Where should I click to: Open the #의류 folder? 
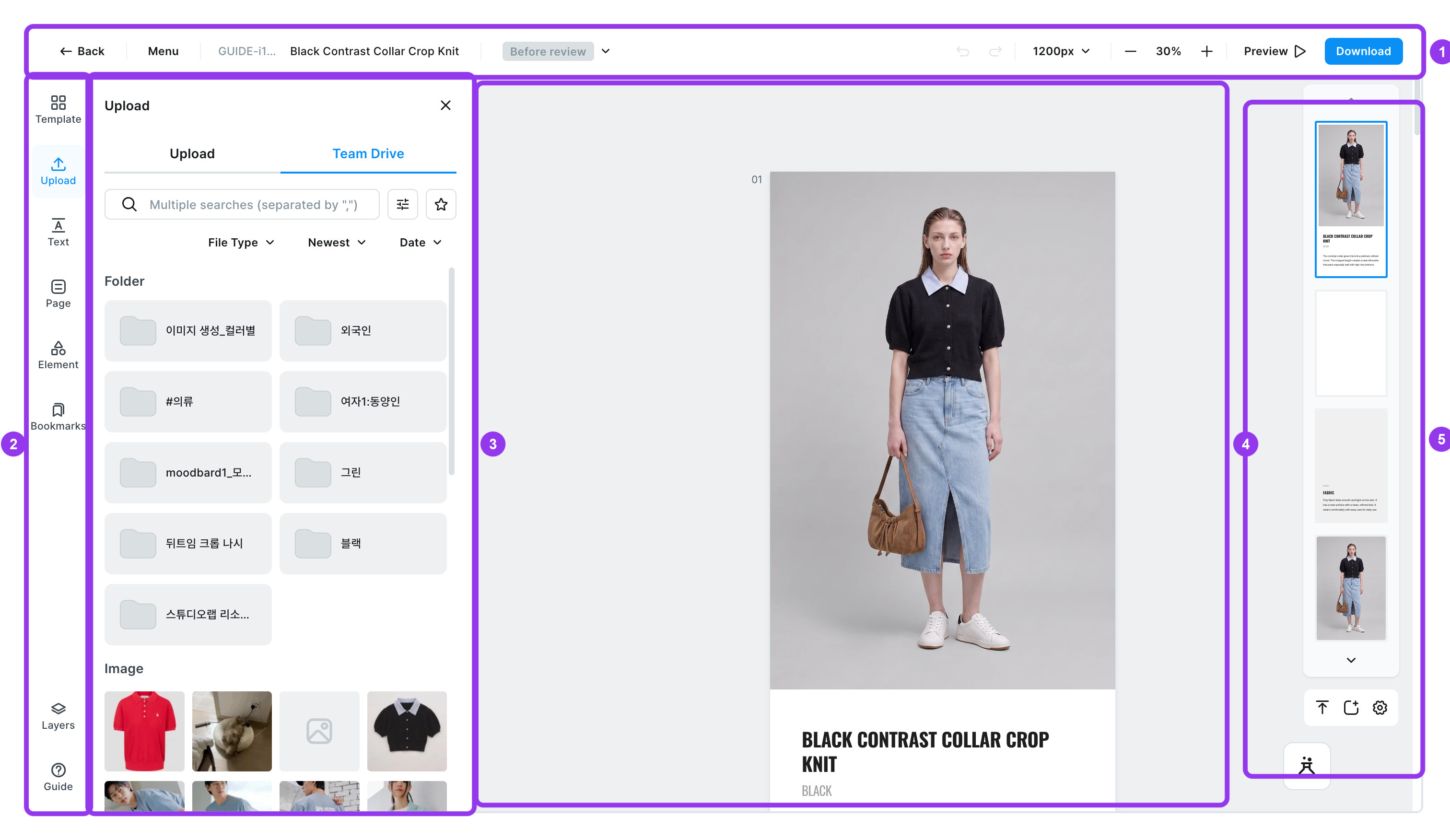pyautogui.click(x=188, y=402)
